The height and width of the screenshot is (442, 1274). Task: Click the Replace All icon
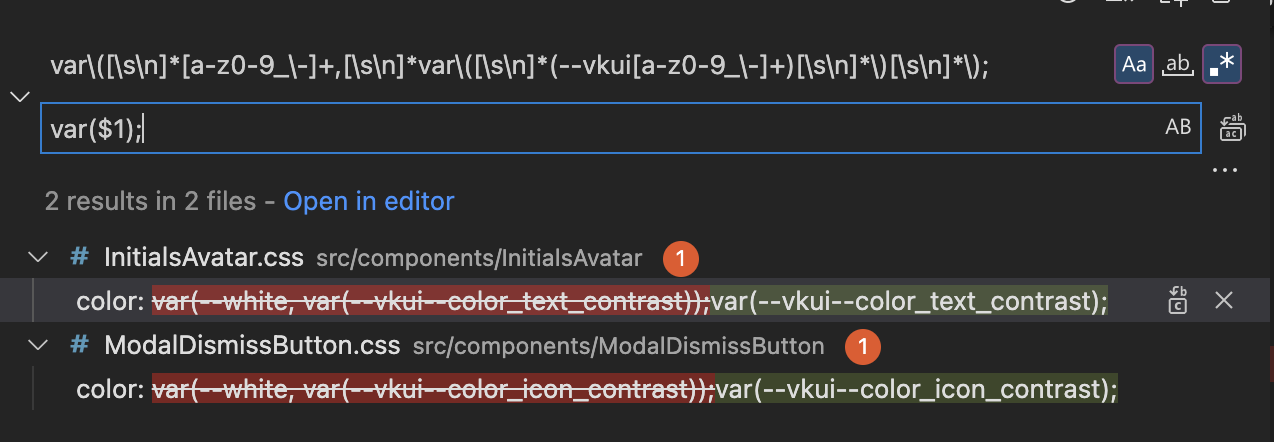coord(1231,128)
